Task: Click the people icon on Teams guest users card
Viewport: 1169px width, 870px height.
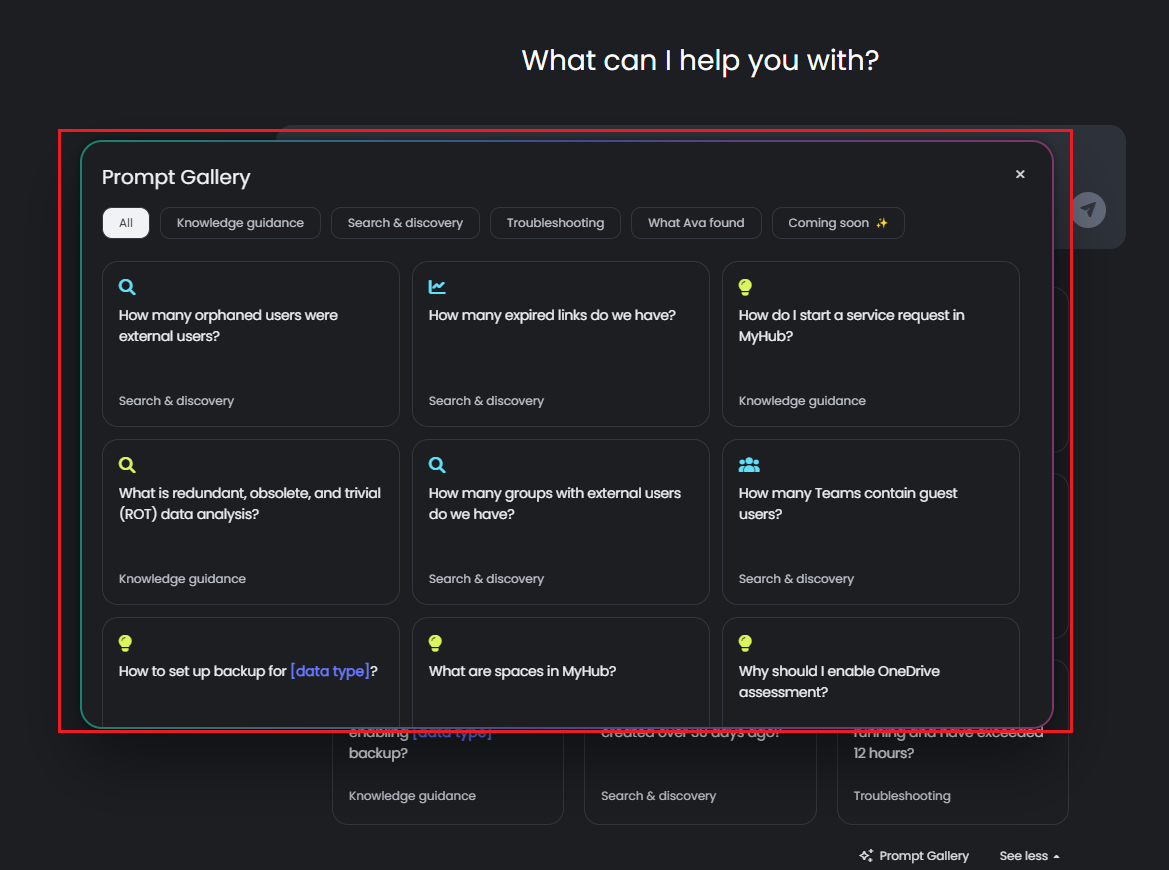Action: [x=749, y=465]
